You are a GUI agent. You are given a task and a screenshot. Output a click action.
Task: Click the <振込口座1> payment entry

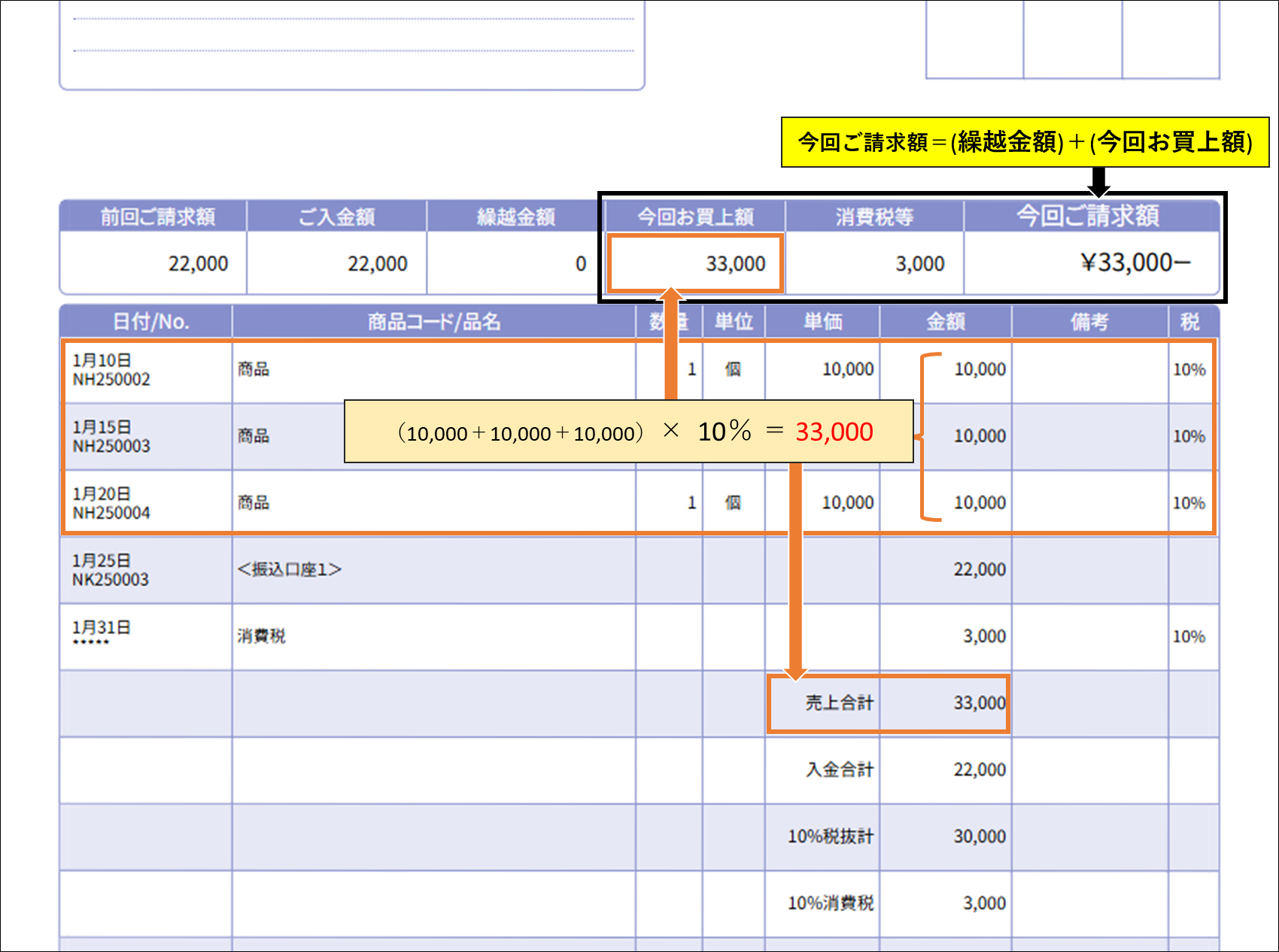coord(290,569)
